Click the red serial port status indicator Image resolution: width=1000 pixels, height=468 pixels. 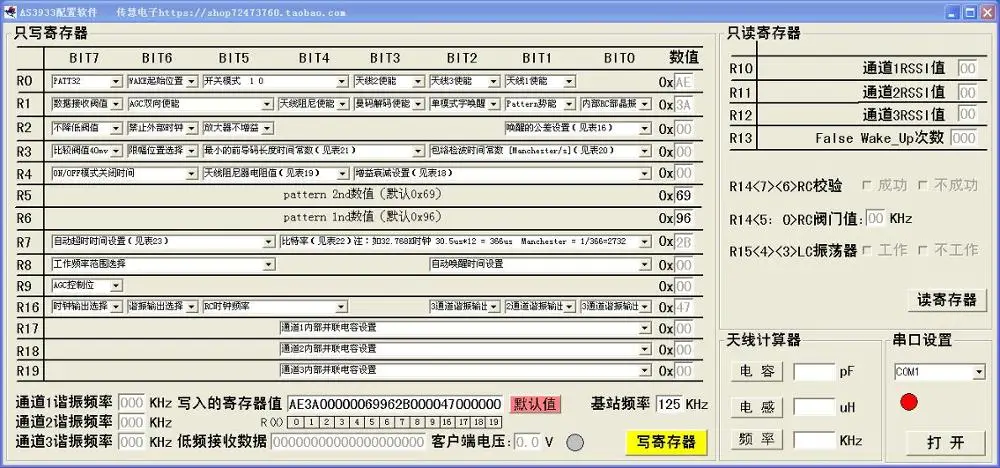909,402
